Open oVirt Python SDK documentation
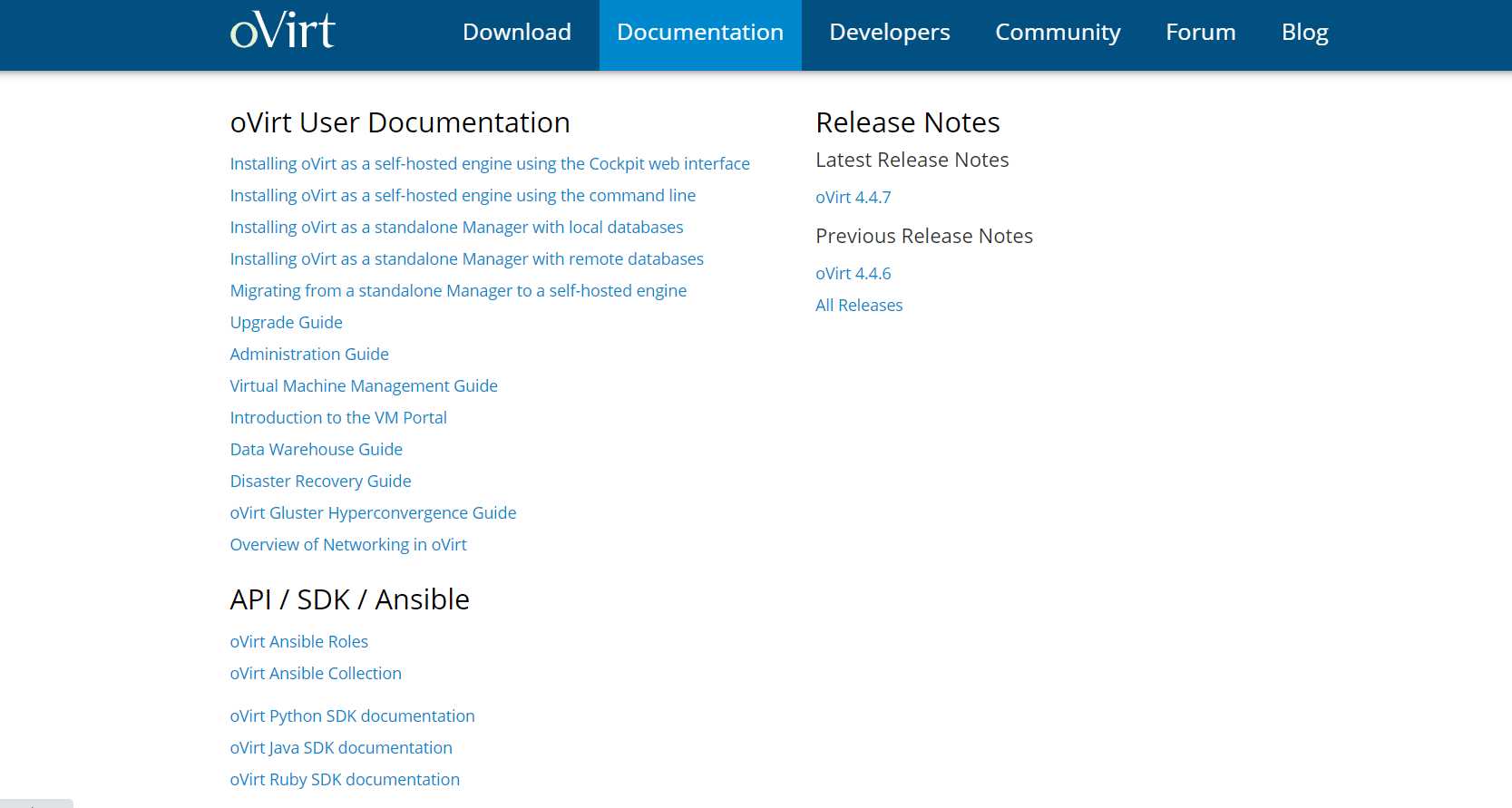 [352, 716]
